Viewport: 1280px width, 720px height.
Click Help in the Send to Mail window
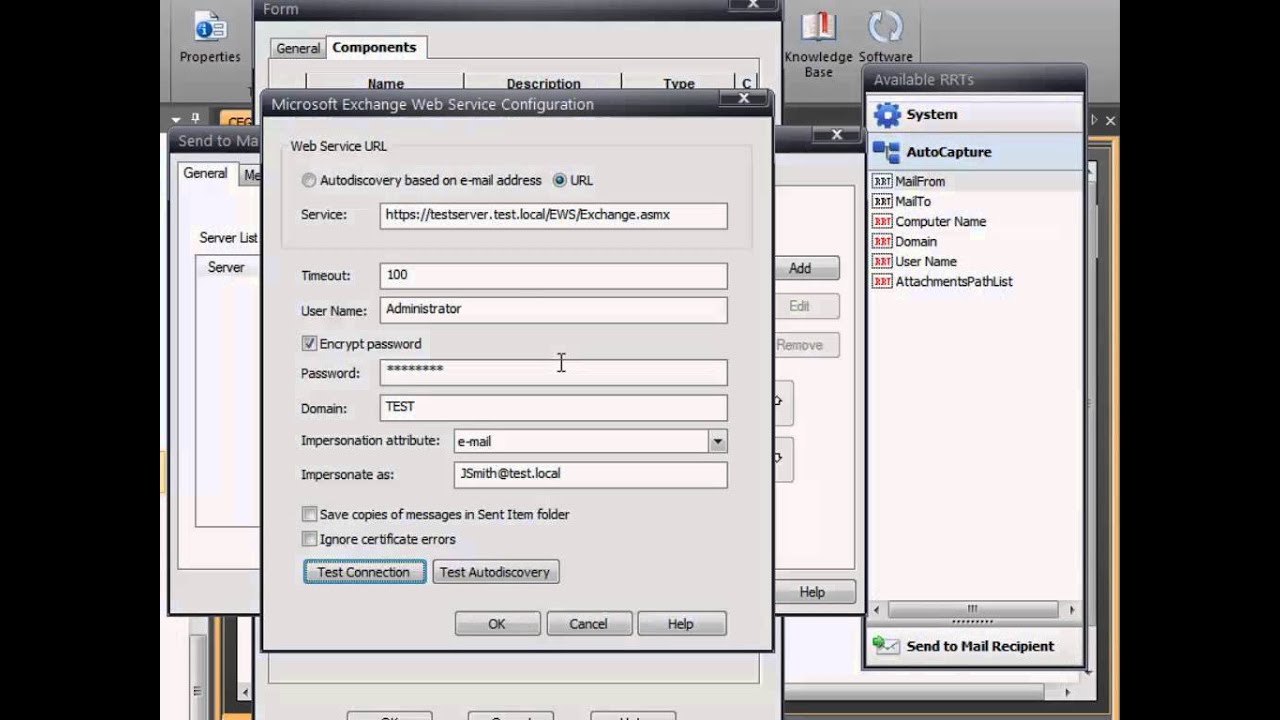(x=812, y=592)
